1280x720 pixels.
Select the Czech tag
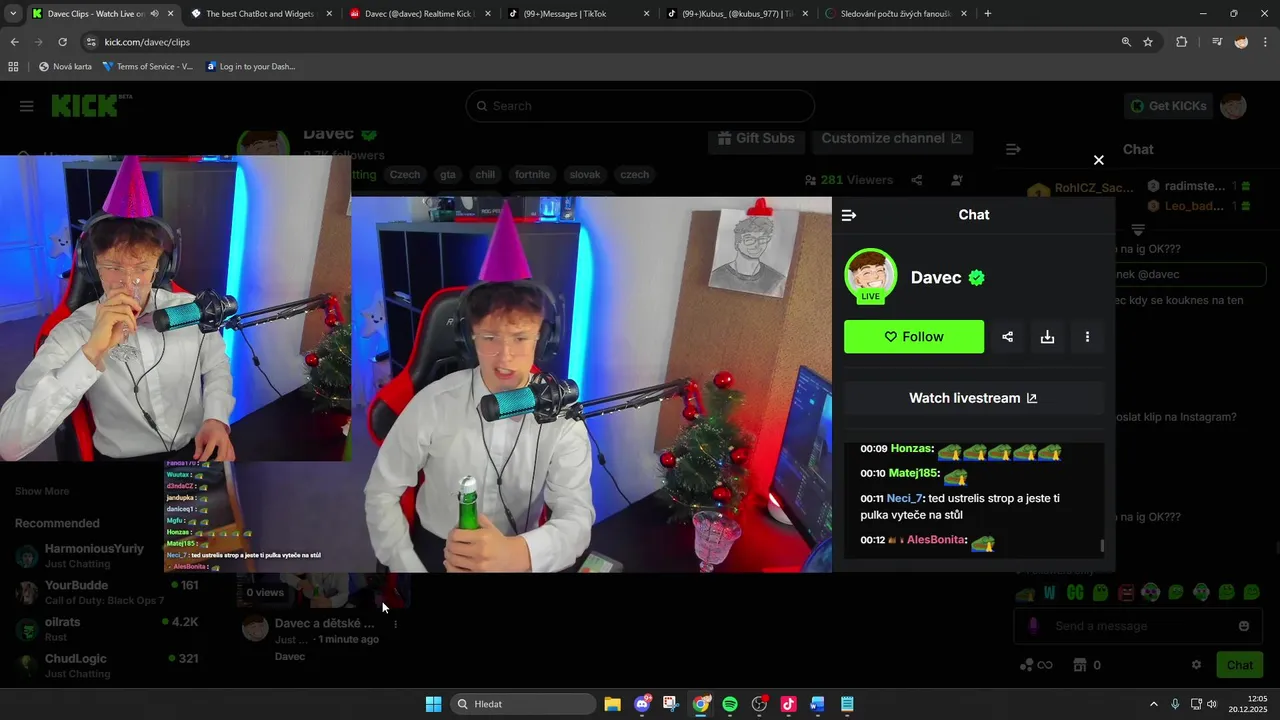(x=405, y=174)
